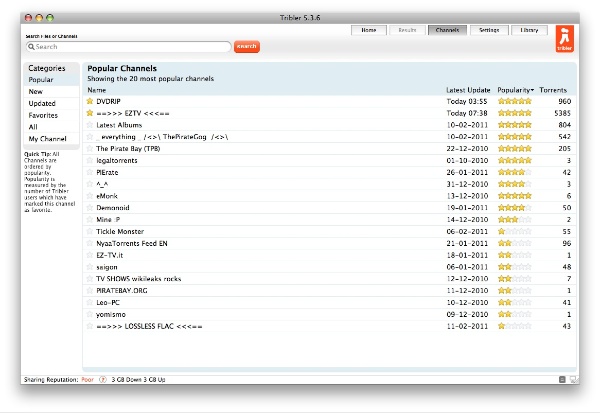600x413 pixels.
Task: Open the DVDRIP channel
Action: [x=108, y=101]
